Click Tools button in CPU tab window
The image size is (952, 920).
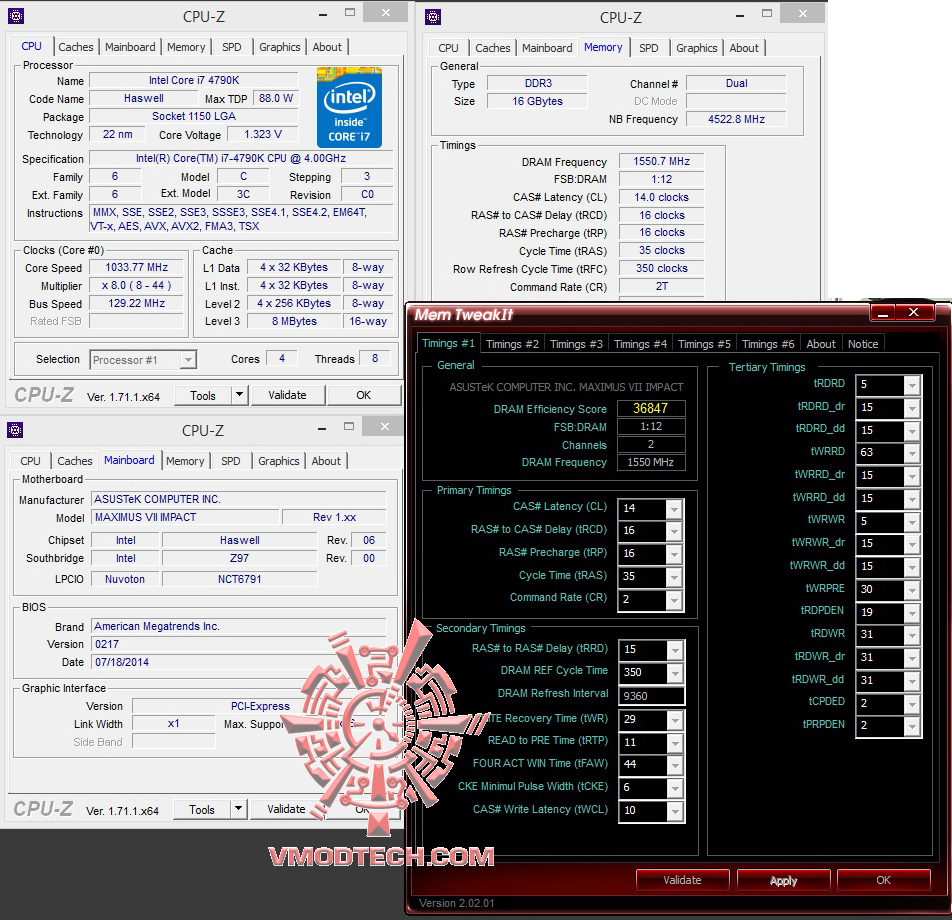pos(203,395)
